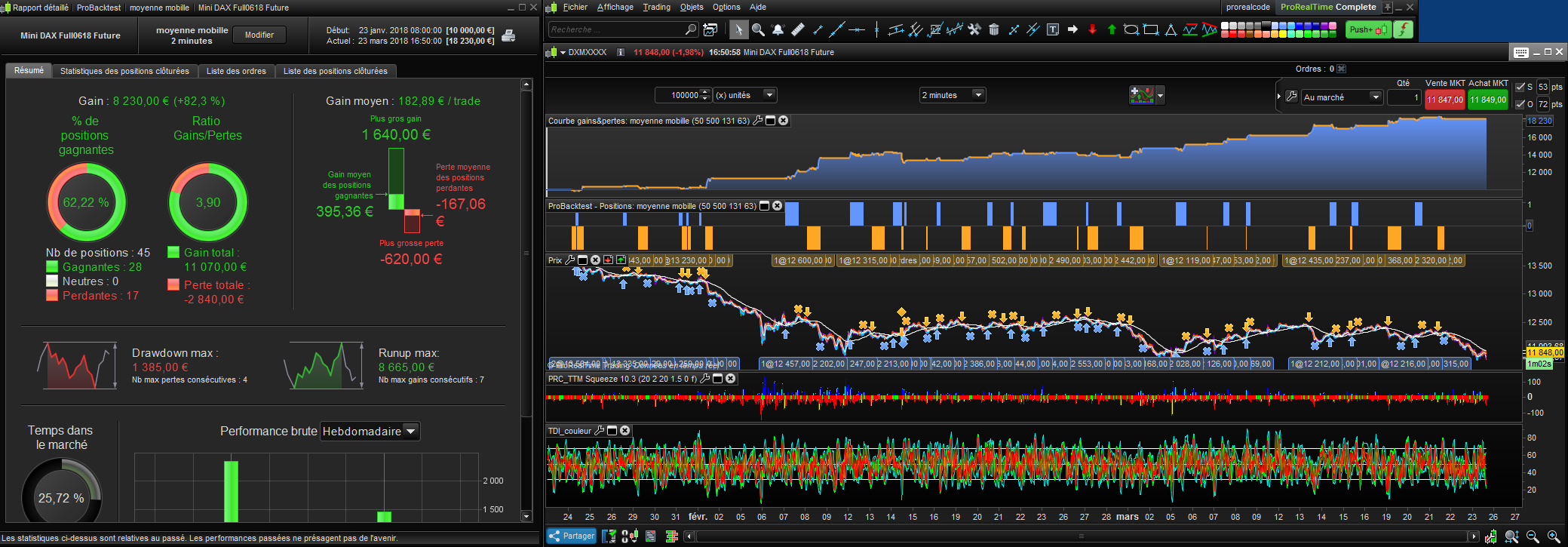1568x547 pixels.
Task: Toggle the O objective checkbox
Action: pyautogui.click(x=1520, y=104)
